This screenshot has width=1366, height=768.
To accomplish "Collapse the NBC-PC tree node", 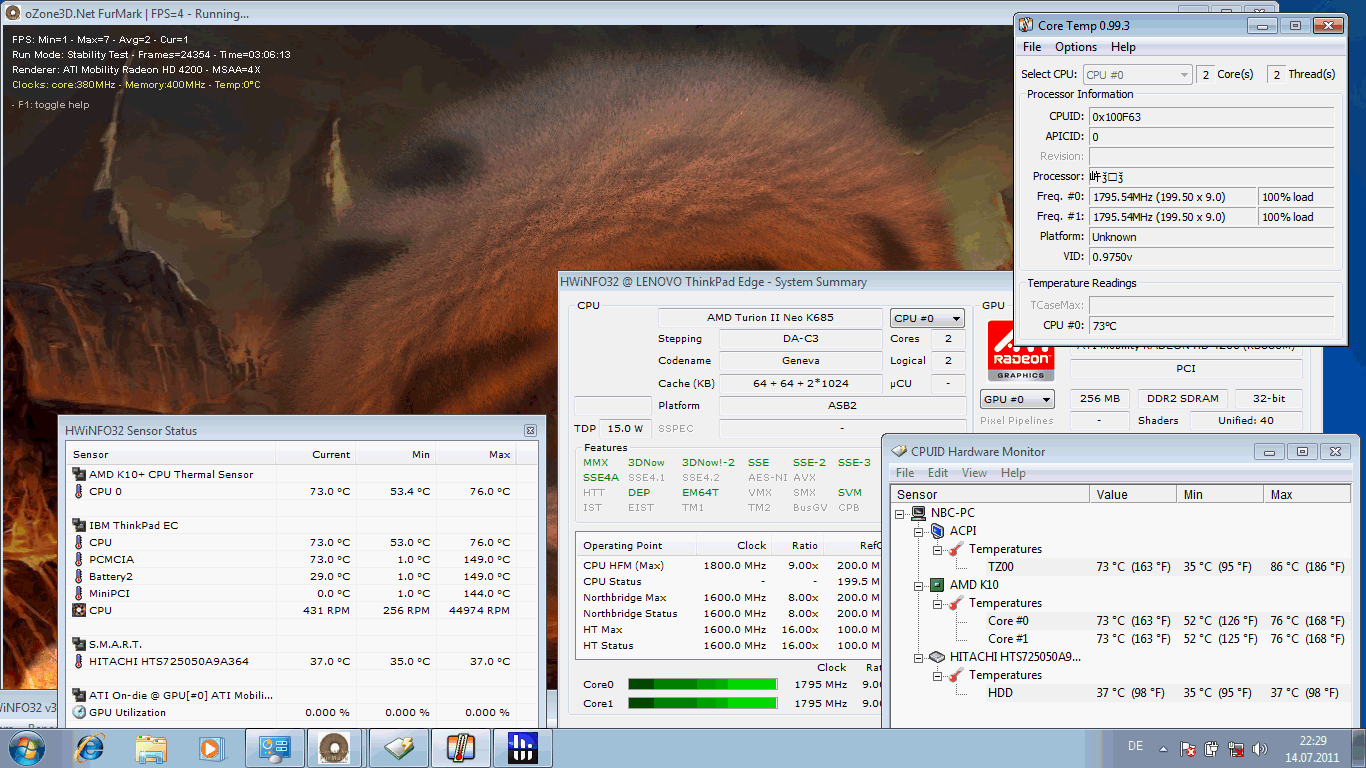I will click(x=900, y=513).
